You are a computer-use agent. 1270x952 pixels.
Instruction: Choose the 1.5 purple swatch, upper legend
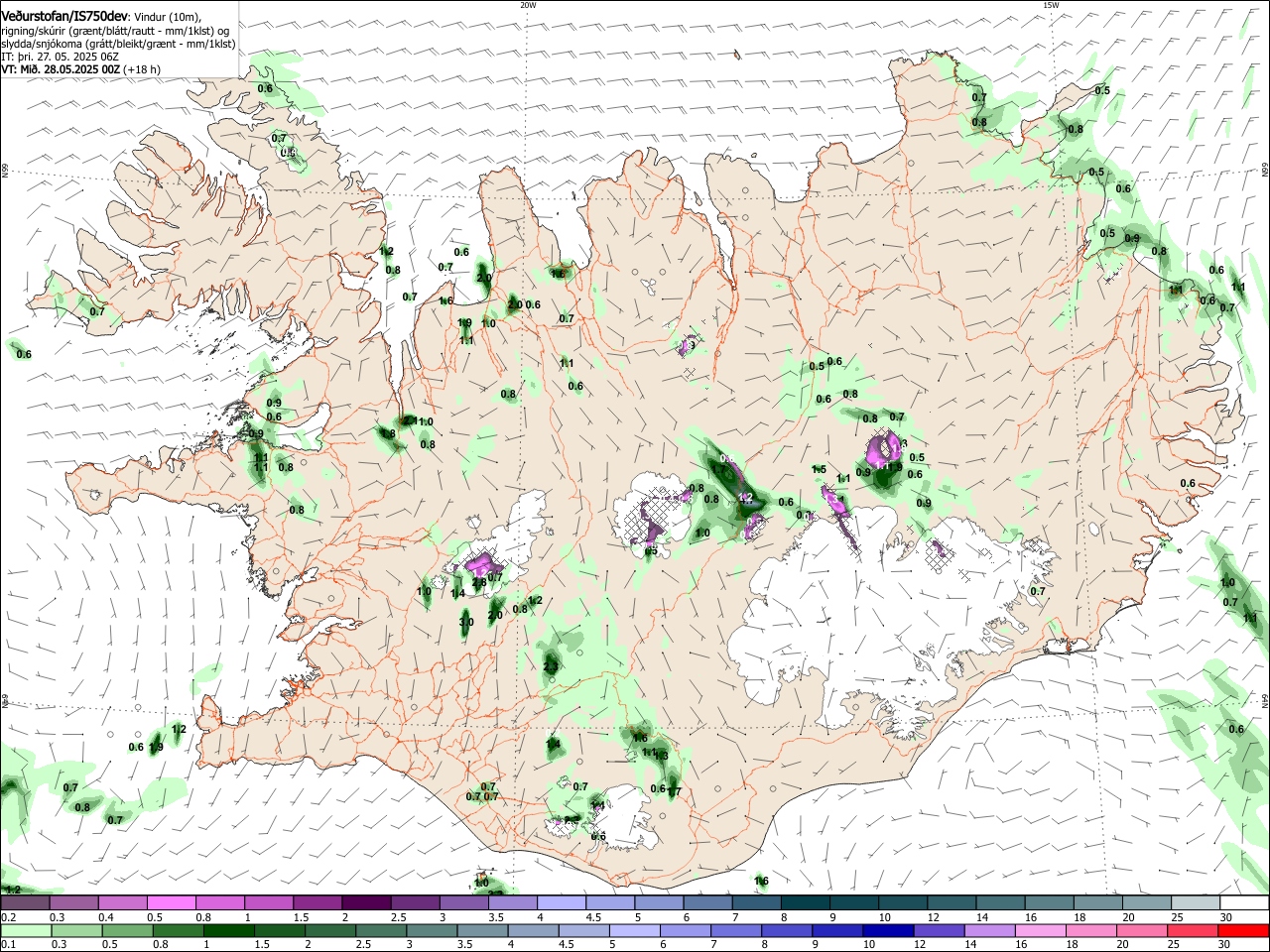tap(317, 903)
